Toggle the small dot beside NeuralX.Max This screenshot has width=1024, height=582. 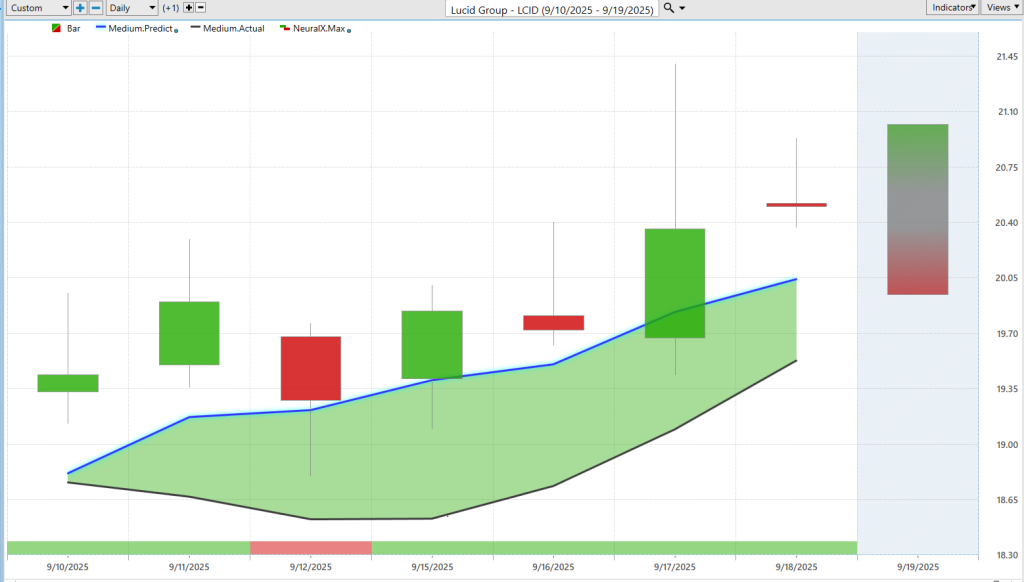point(349,31)
